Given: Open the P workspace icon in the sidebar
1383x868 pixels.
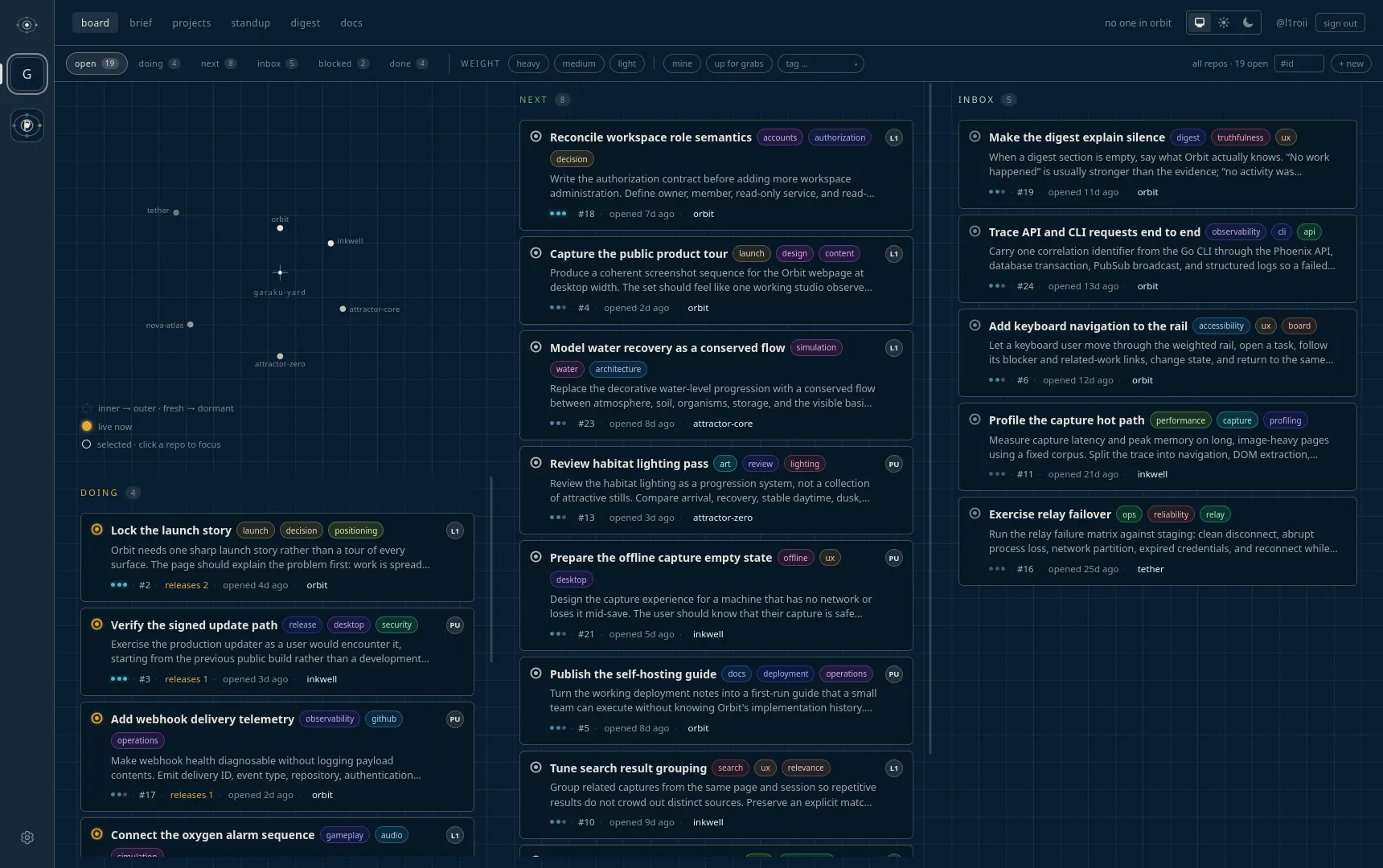Looking at the screenshot, I should pos(27,125).
